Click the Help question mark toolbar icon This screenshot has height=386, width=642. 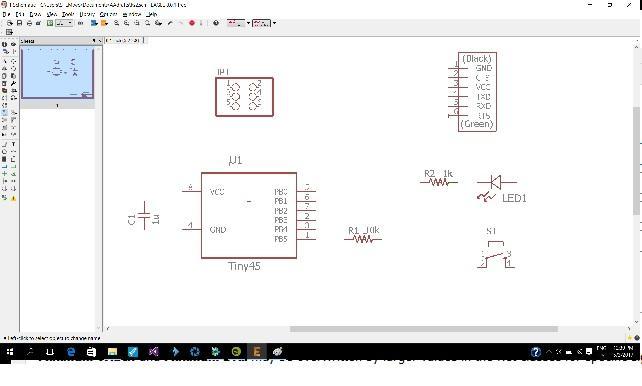tap(216, 23)
